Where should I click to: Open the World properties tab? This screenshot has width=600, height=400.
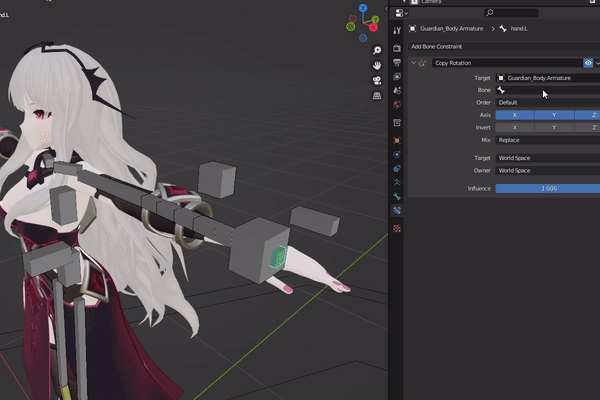tap(397, 104)
